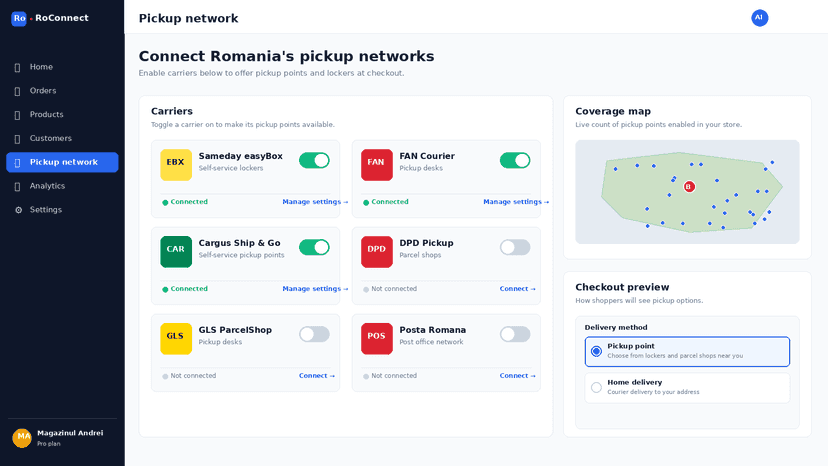The image size is (828, 466).
Task: Click the Connected status under FAN Courier
Action: tap(385, 202)
